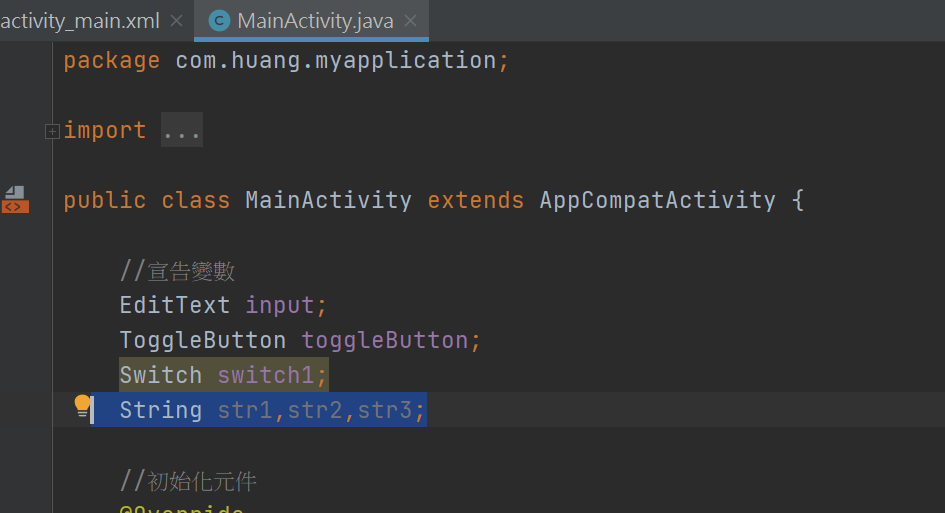The width and height of the screenshot is (945, 513).
Task: Click the highlighted switch1 variable
Action: (x=266, y=375)
